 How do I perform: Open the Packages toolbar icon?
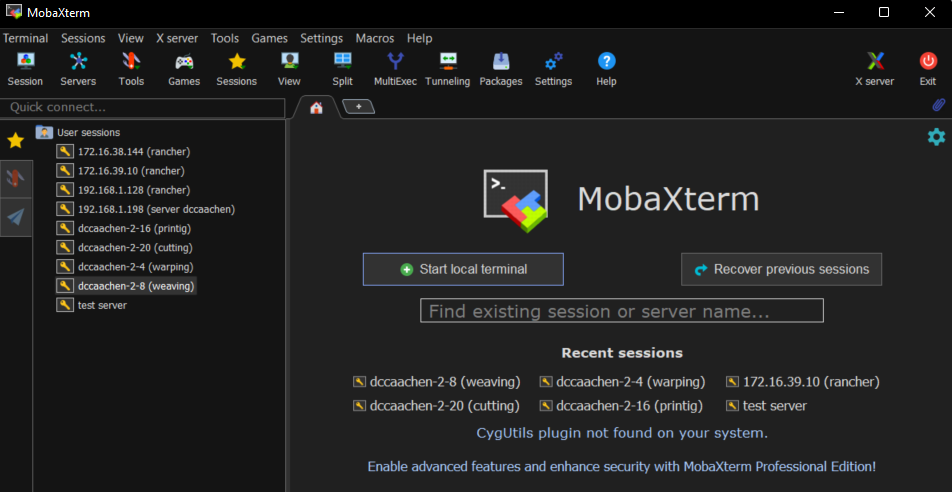tap(500, 69)
